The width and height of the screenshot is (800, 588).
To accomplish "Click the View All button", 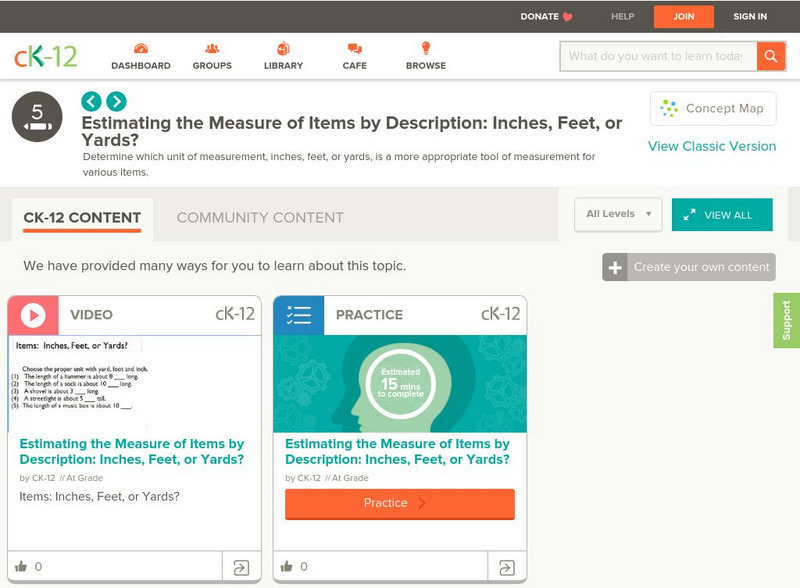I will (722, 214).
